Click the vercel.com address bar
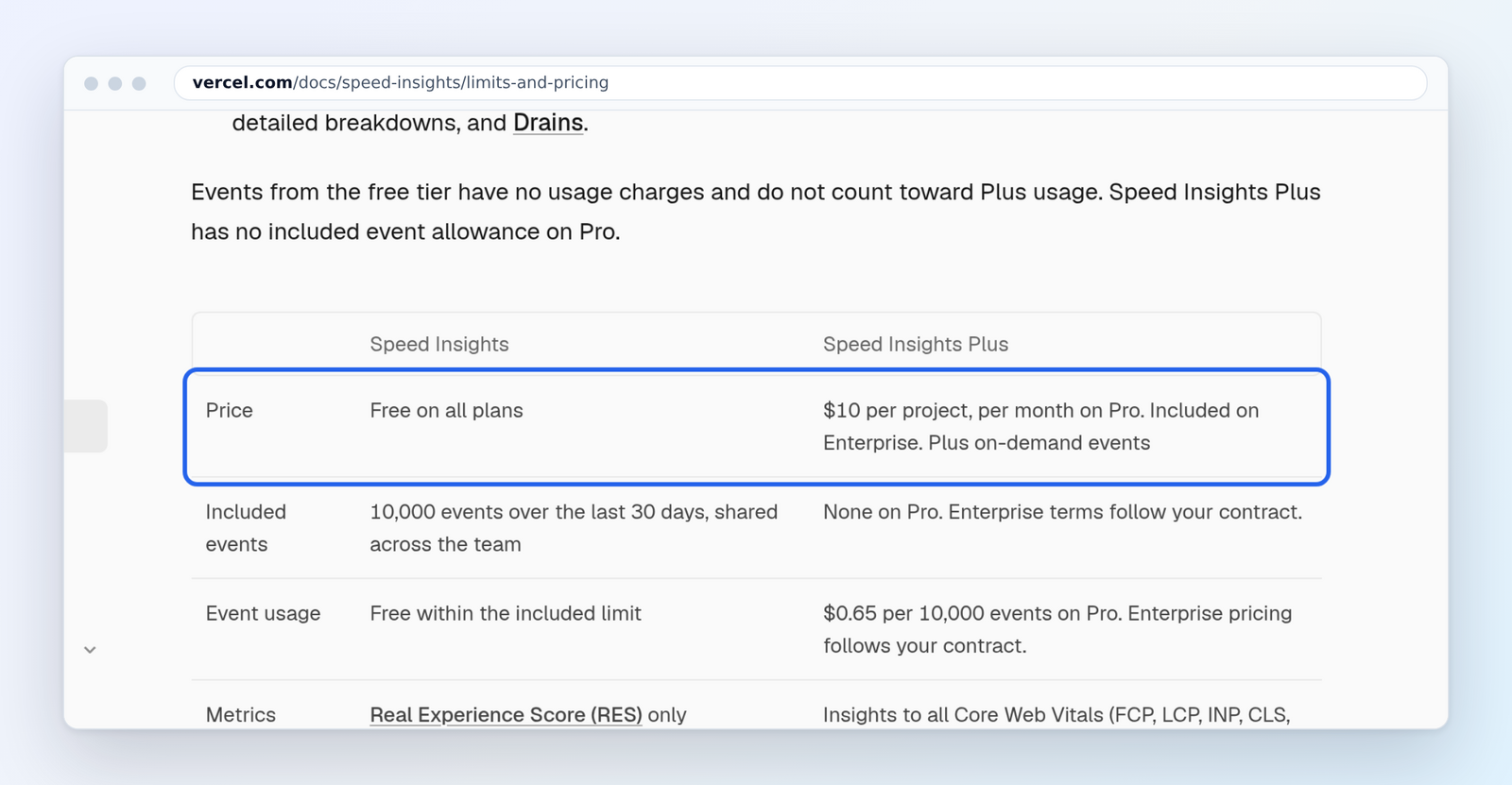1512x785 pixels. point(799,83)
